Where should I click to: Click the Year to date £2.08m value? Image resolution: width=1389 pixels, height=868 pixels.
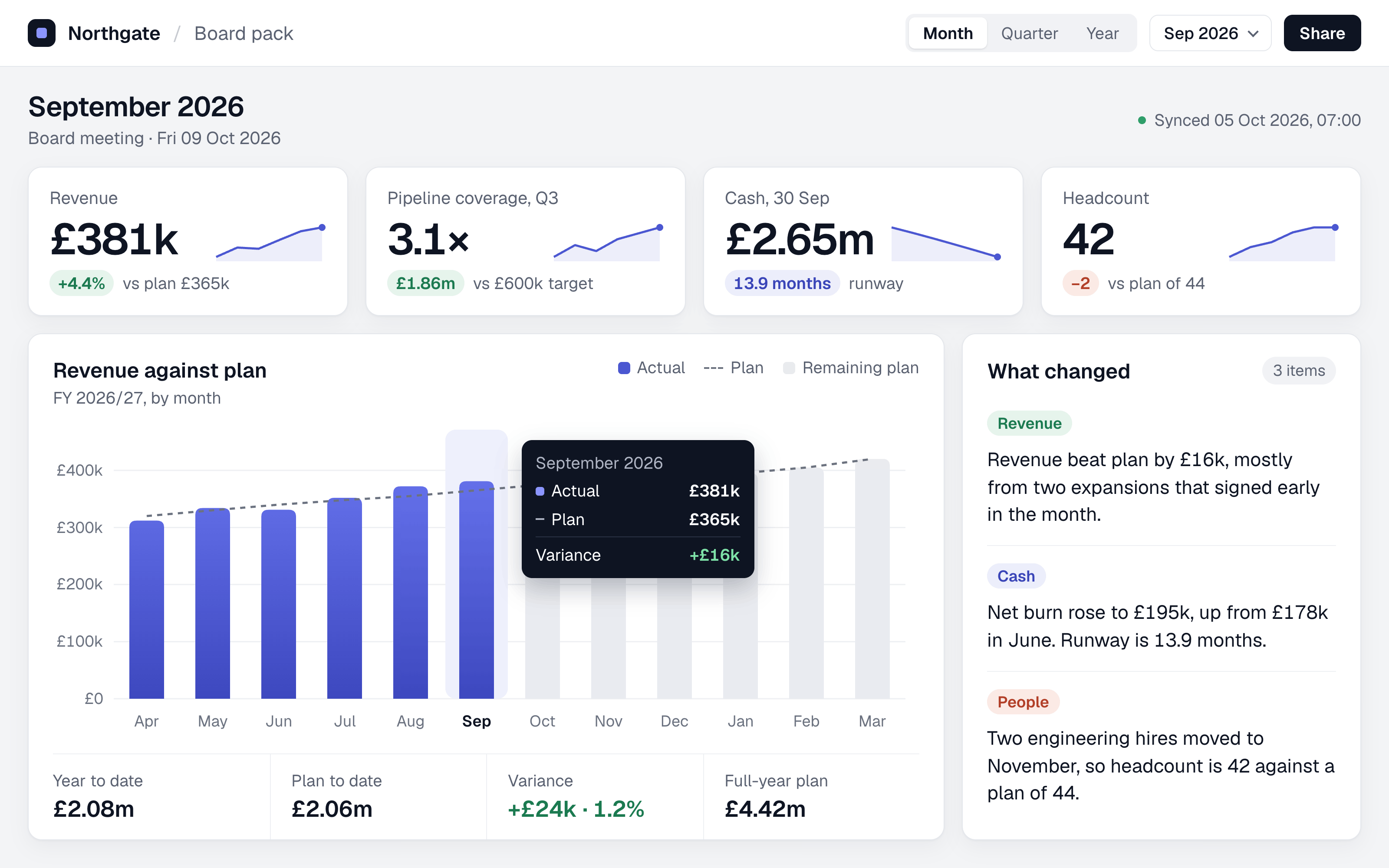pyautogui.click(x=94, y=809)
